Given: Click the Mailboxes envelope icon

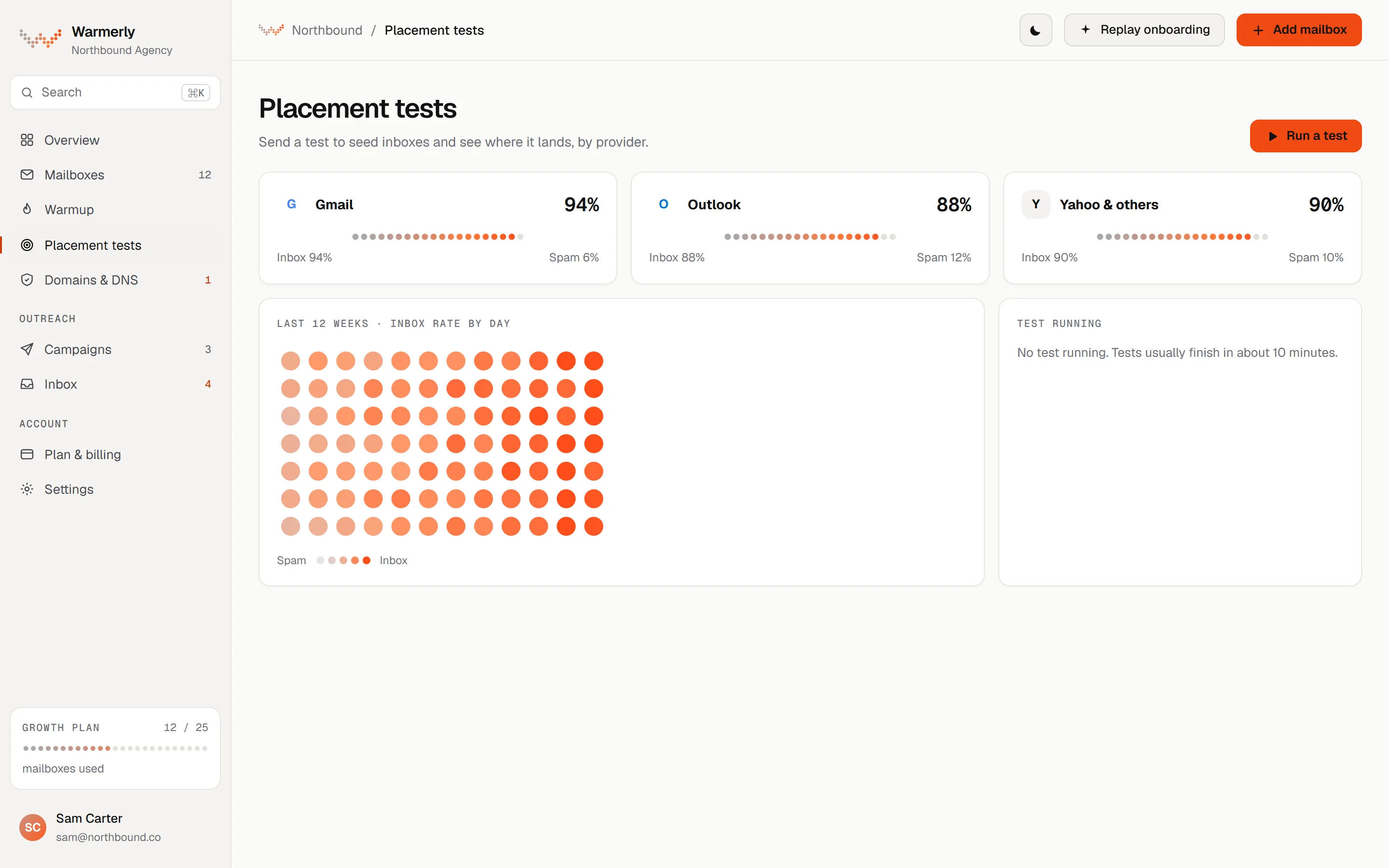Looking at the screenshot, I should (x=27, y=175).
